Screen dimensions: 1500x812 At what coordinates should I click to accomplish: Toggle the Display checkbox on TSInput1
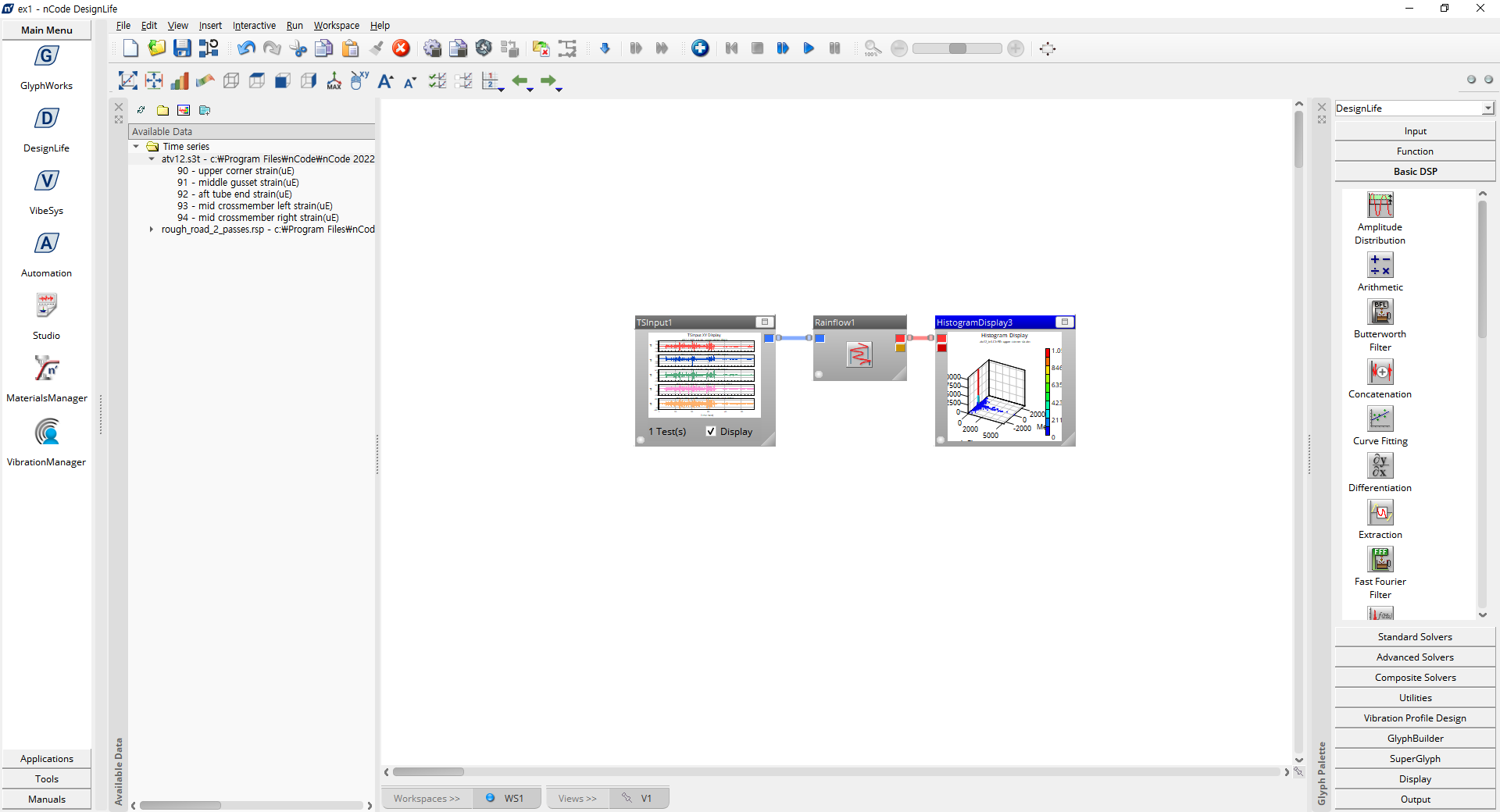point(711,431)
